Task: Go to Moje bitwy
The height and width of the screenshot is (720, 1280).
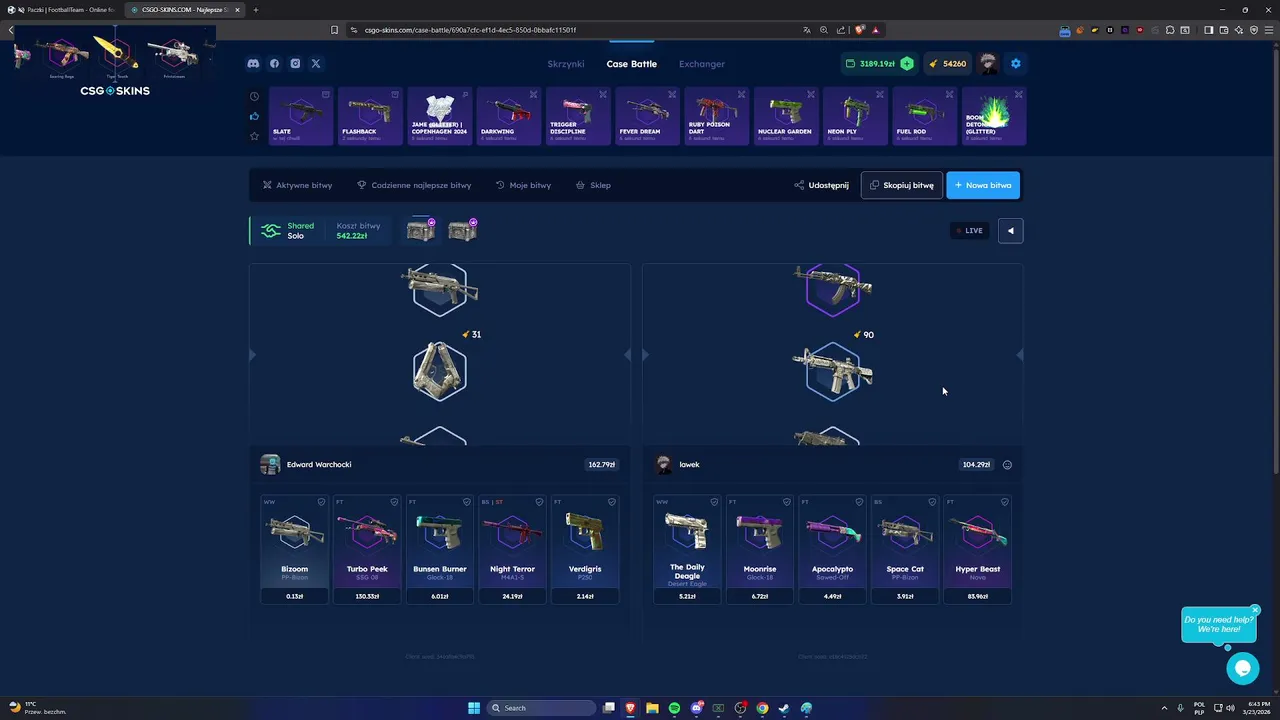Action: [x=524, y=185]
